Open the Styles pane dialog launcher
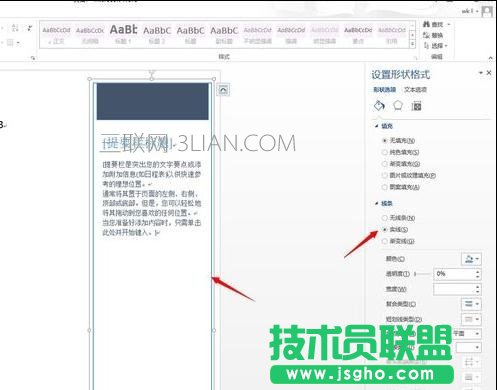 pos(414,57)
